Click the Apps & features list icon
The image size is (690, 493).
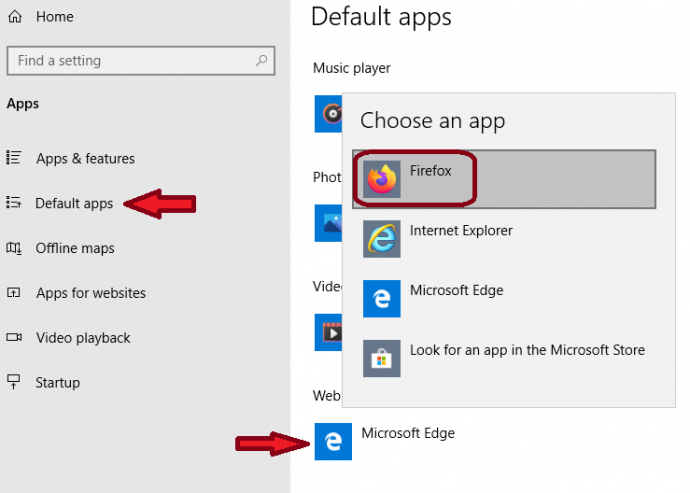pyautogui.click(x=14, y=158)
